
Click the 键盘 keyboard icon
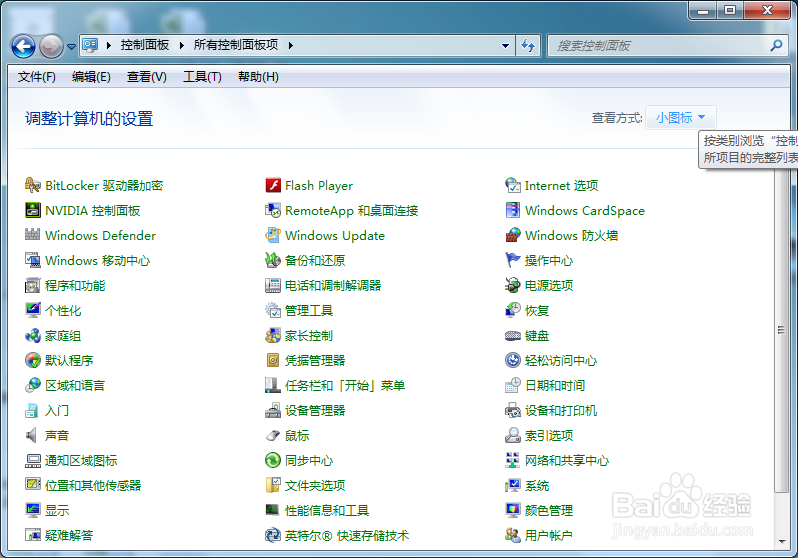click(512, 336)
